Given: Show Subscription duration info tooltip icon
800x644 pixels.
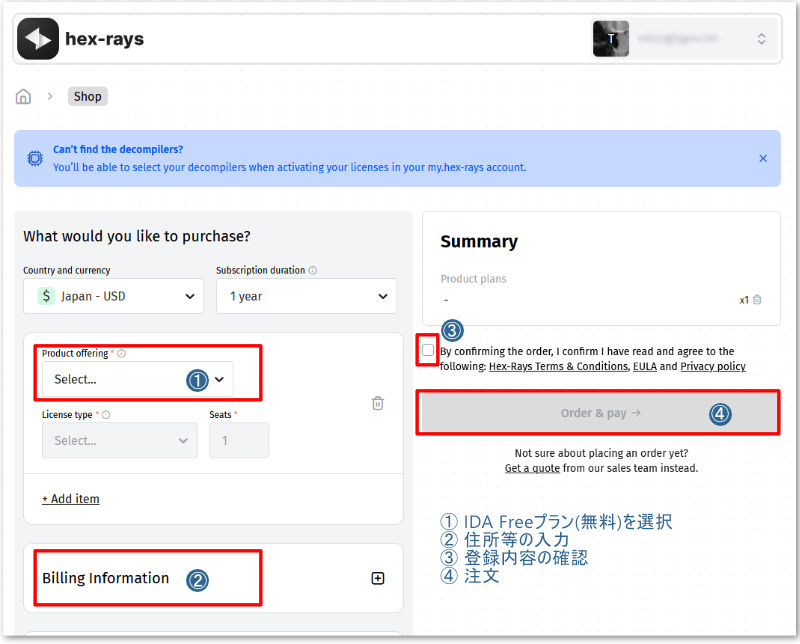Looking at the screenshot, I should [x=313, y=270].
